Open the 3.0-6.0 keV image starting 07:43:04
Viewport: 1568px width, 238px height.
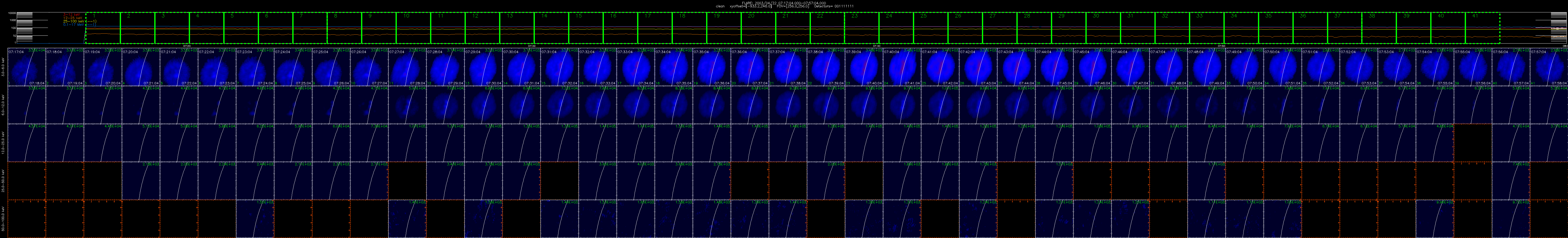click(1016, 67)
